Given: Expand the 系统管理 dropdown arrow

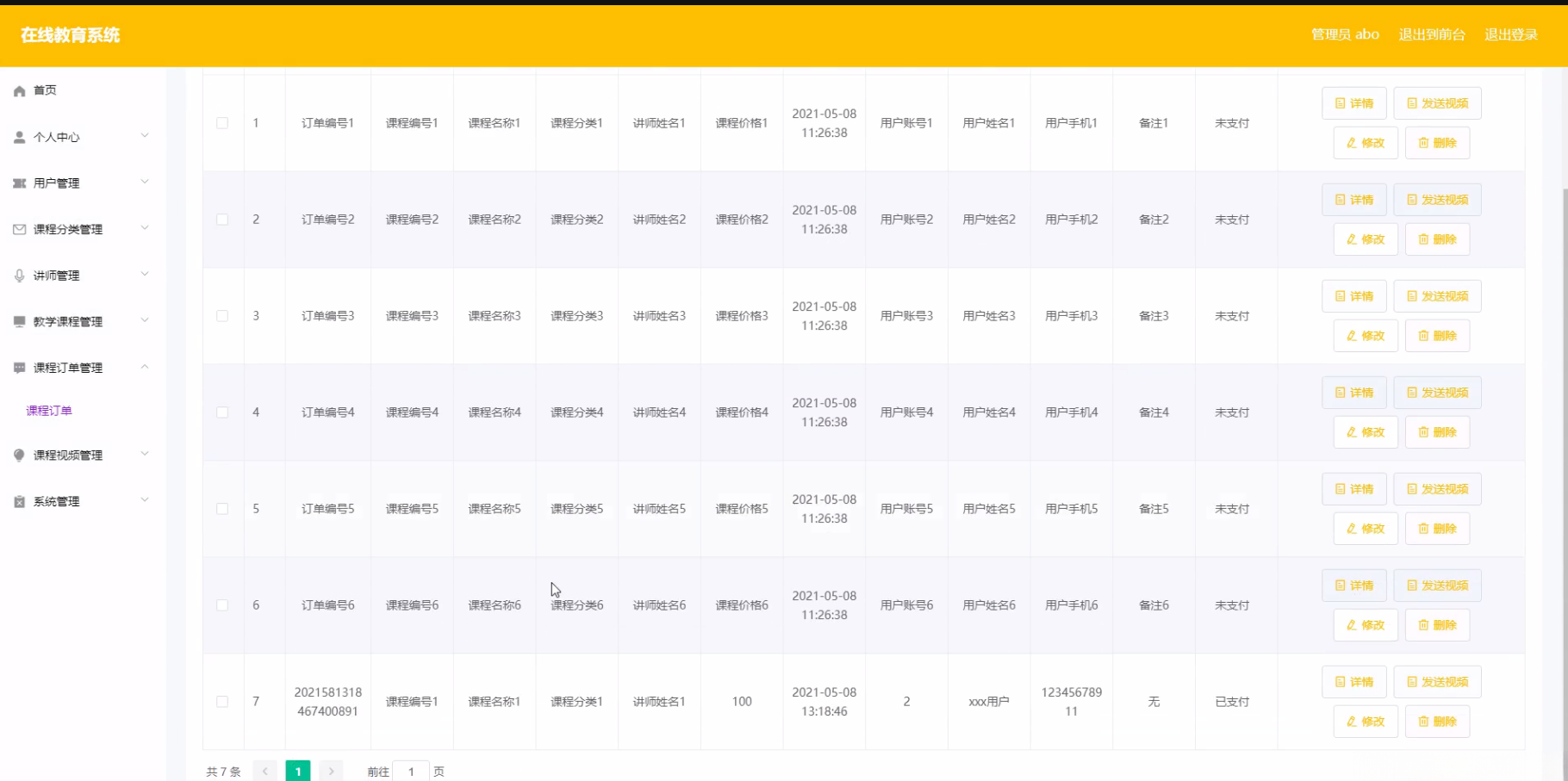Looking at the screenshot, I should point(144,499).
